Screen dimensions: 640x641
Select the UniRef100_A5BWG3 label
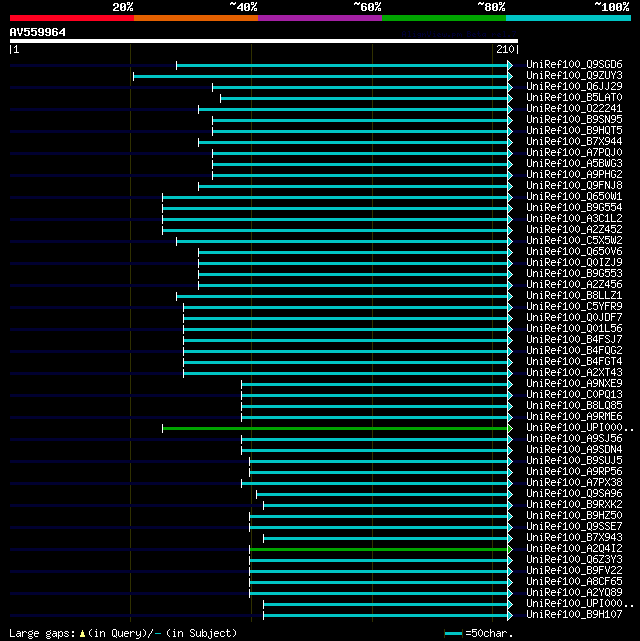coord(574,164)
